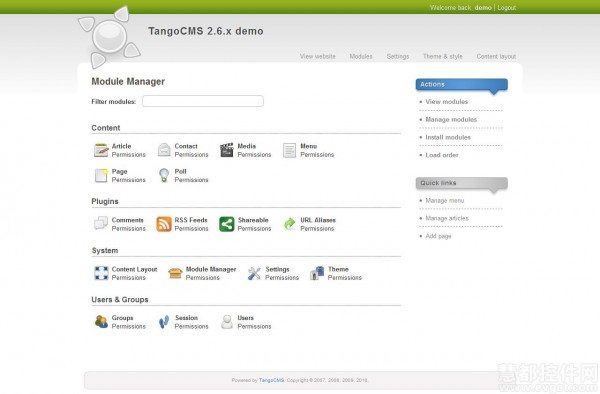Open the Groups people icon
The height and width of the screenshot is (394, 600).
click(x=101, y=322)
